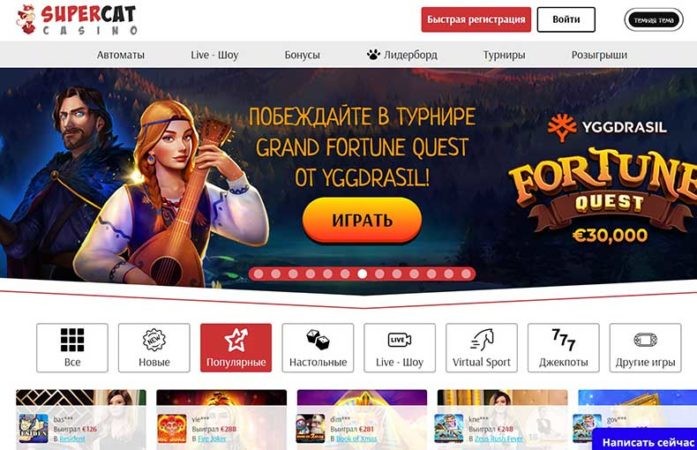Select the first banner slide dot
Screen dimensions: 697x450
point(258,274)
